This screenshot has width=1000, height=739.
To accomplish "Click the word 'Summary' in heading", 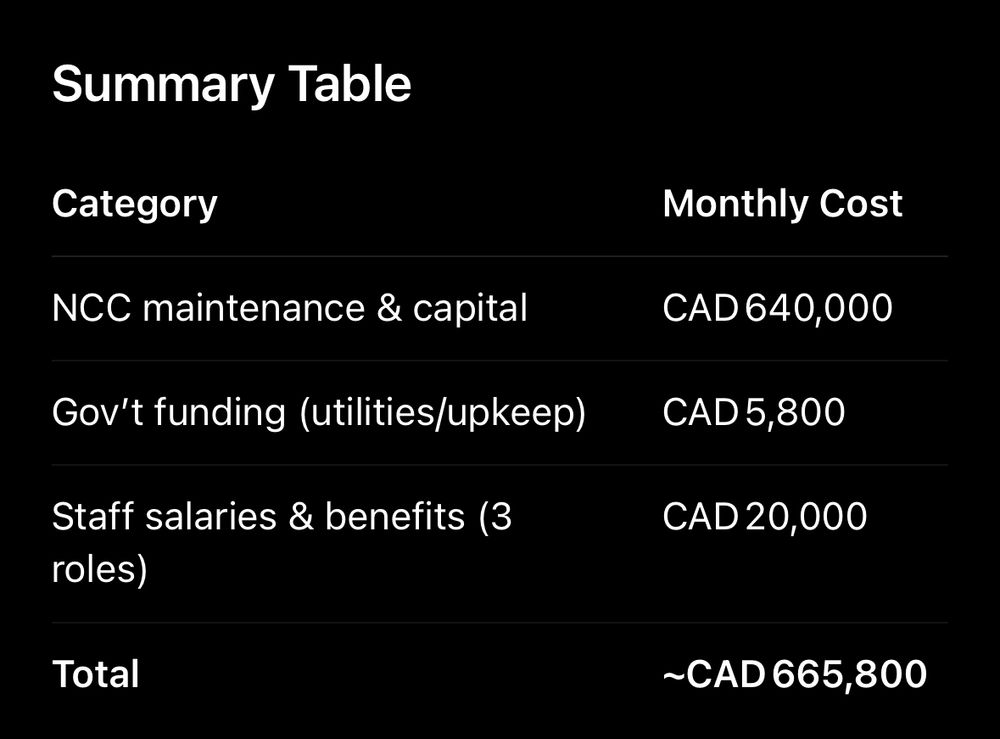I will click(x=163, y=85).
